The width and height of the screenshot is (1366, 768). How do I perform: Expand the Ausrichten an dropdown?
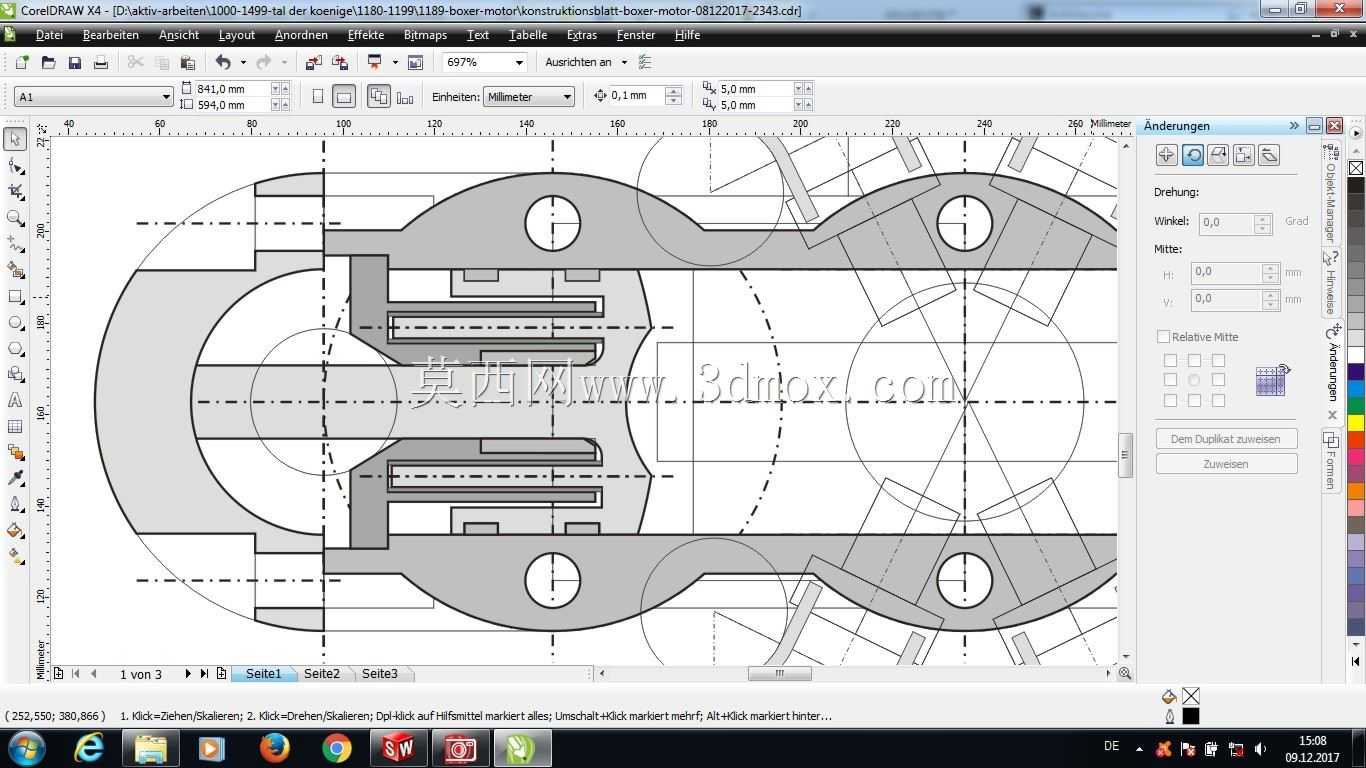[x=624, y=62]
